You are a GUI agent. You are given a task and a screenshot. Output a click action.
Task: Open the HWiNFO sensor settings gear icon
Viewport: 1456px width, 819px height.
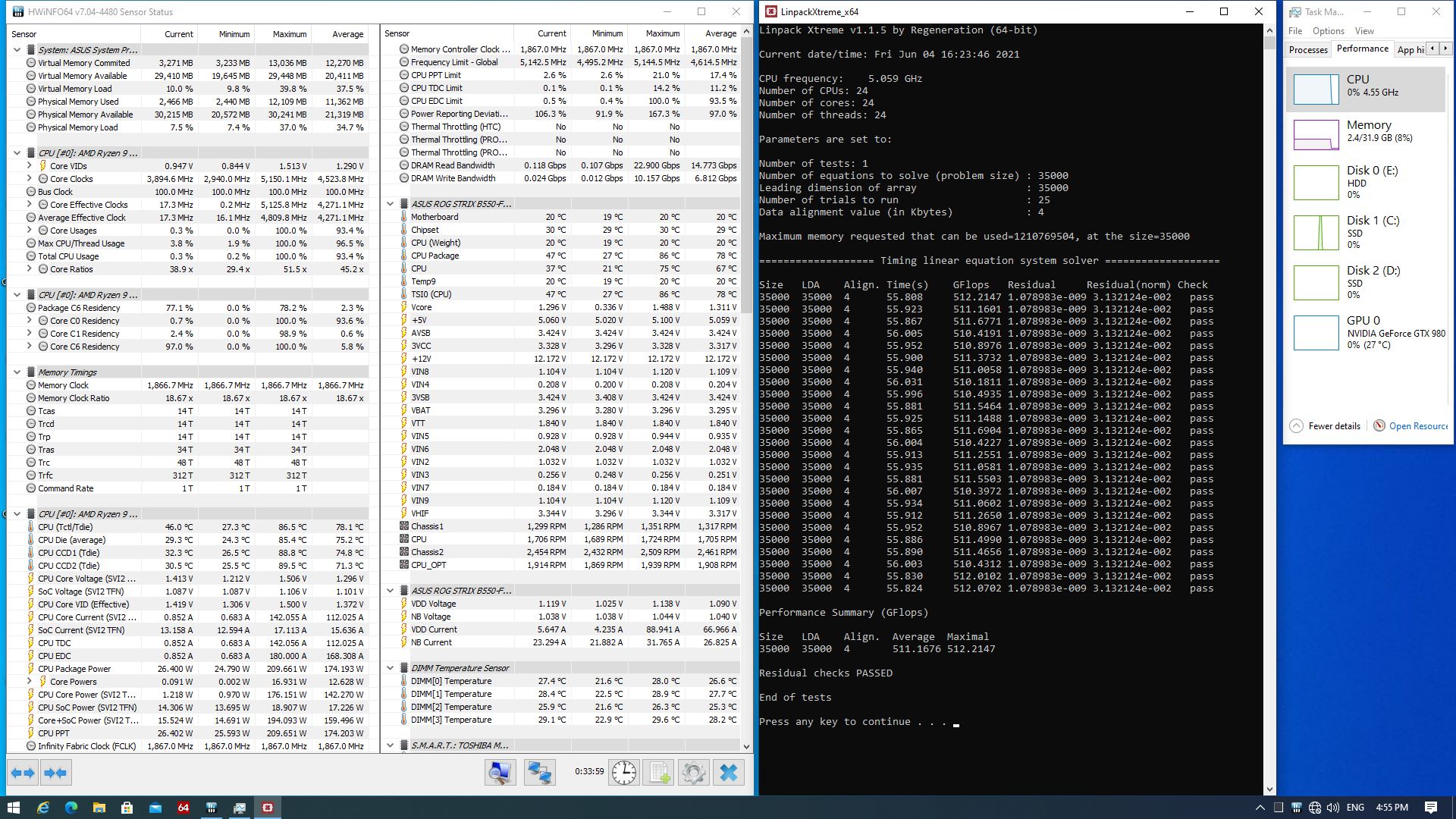[x=693, y=773]
